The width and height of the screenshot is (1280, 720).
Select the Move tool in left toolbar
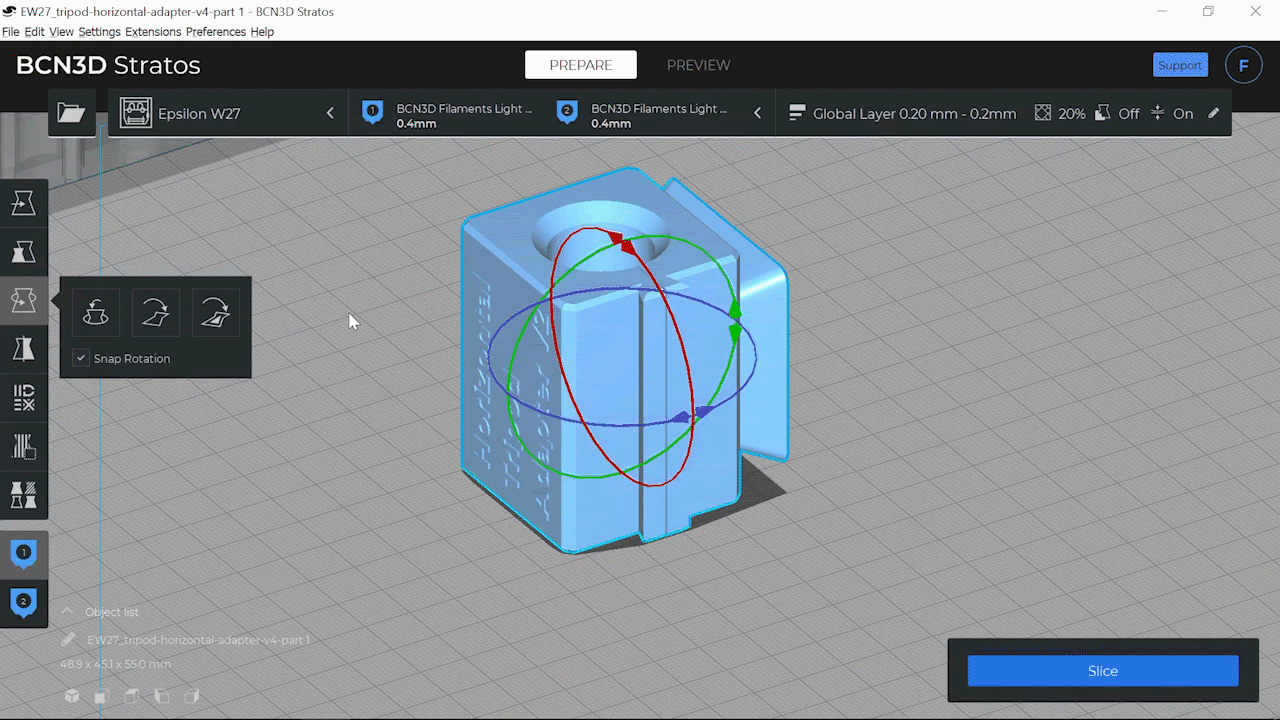(24, 204)
